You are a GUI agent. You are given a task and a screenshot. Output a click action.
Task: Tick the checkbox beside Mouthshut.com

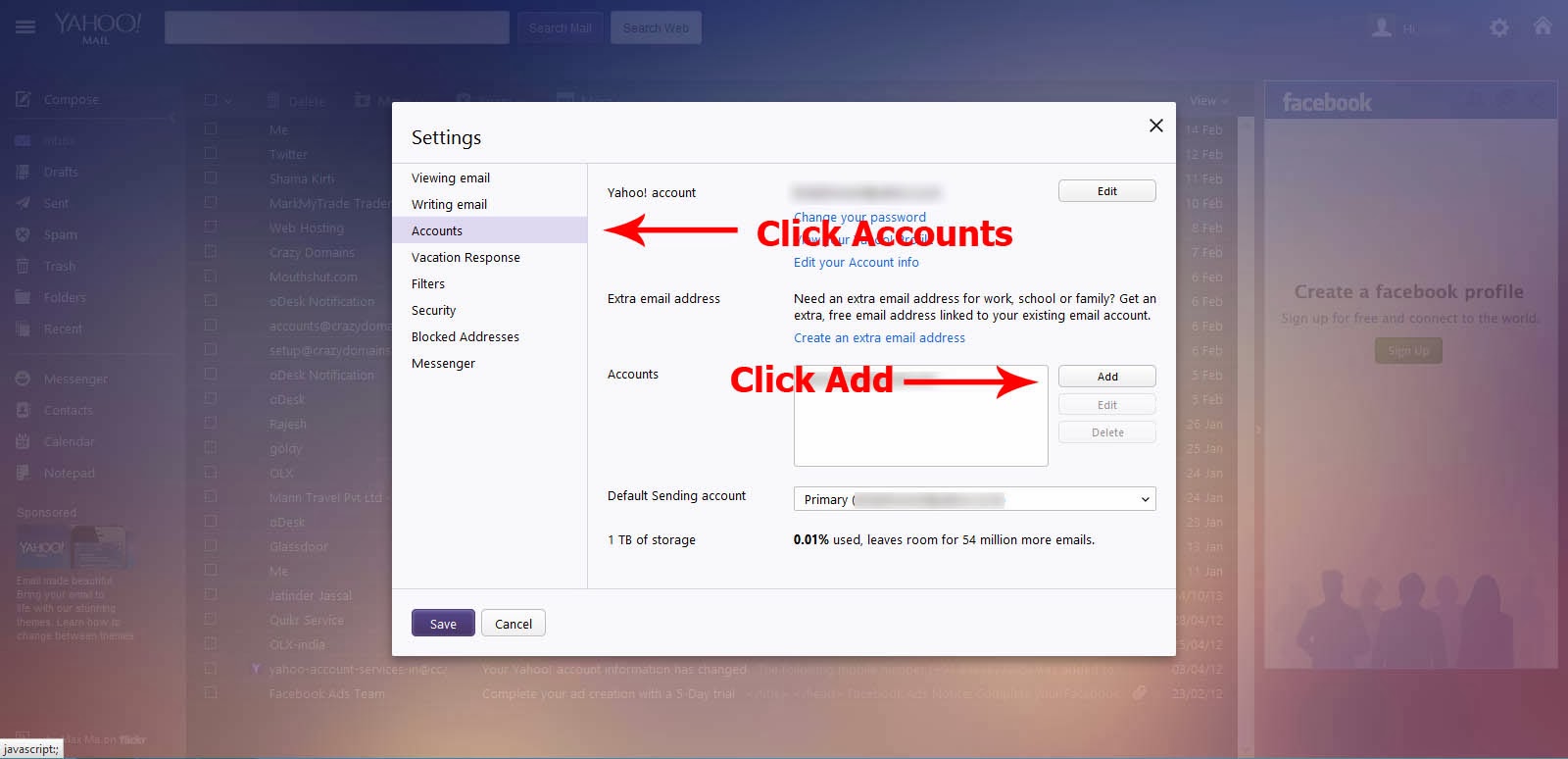(210, 277)
